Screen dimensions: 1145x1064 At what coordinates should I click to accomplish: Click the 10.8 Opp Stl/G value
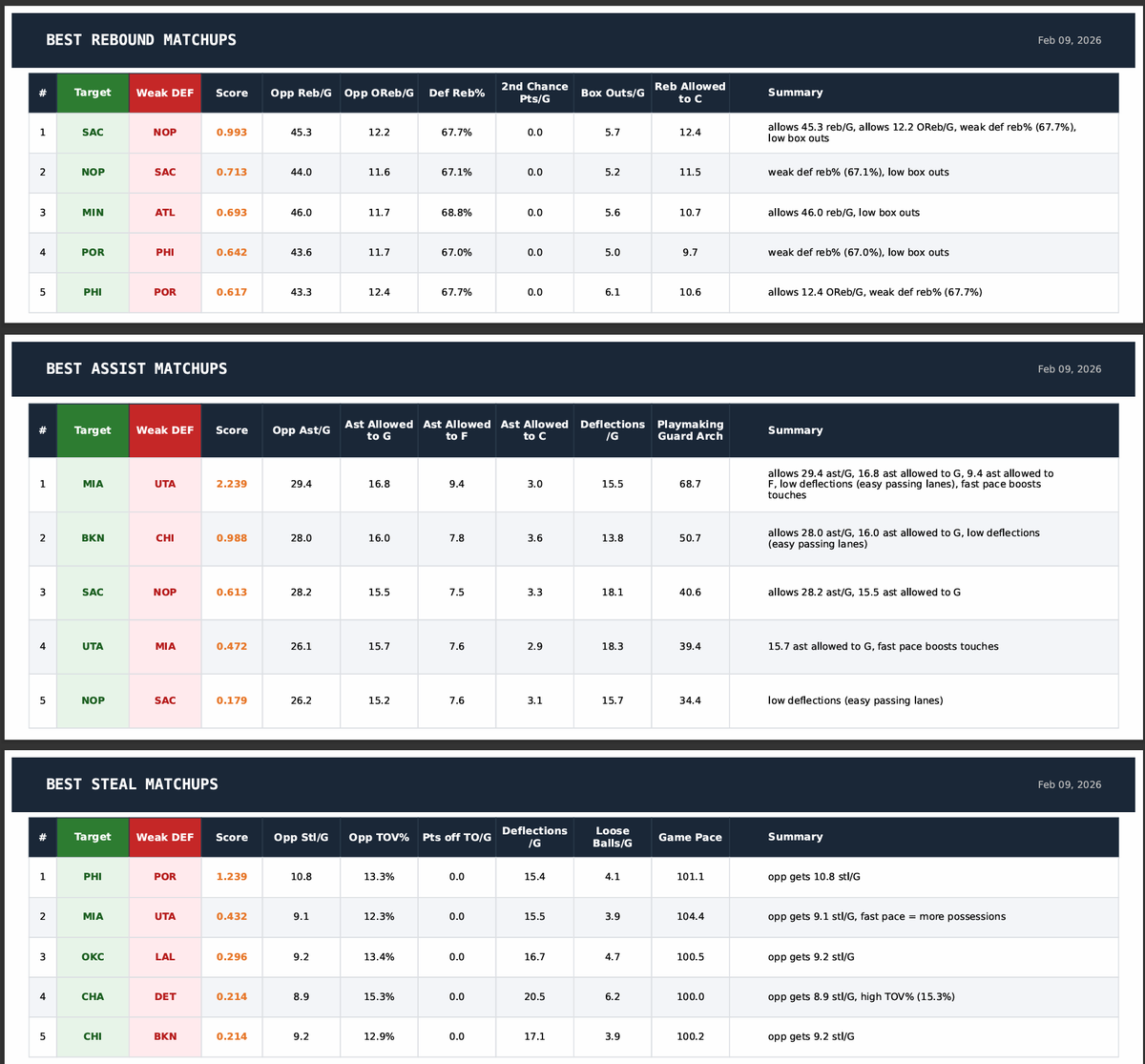[x=302, y=876]
